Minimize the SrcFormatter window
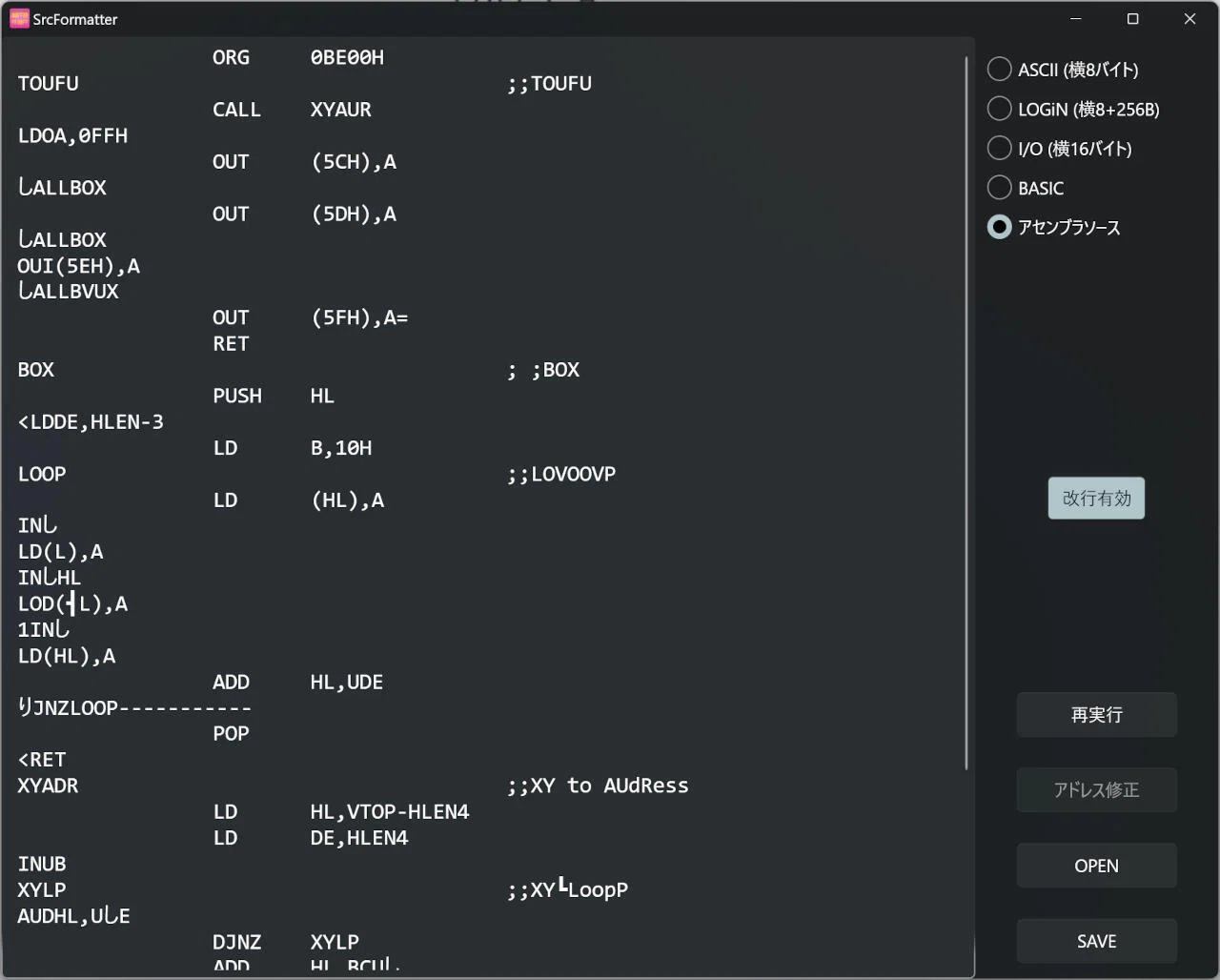1220x980 pixels. pyautogui.click(x=1076, y=19)
